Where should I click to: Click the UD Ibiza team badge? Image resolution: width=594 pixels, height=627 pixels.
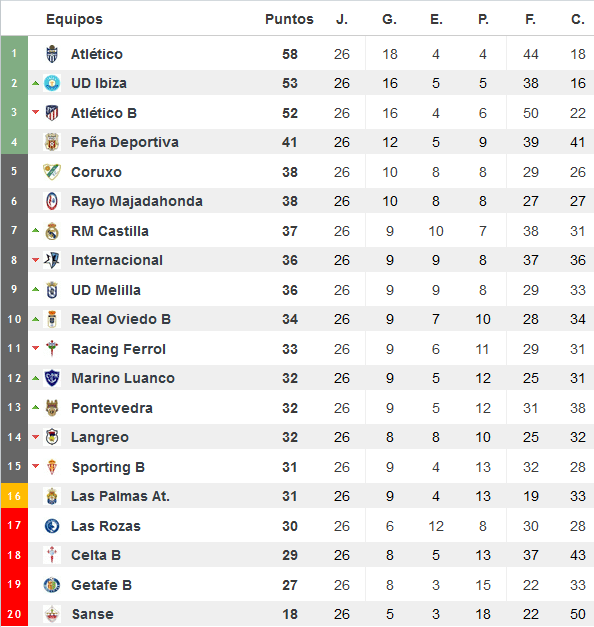(52, 83)
